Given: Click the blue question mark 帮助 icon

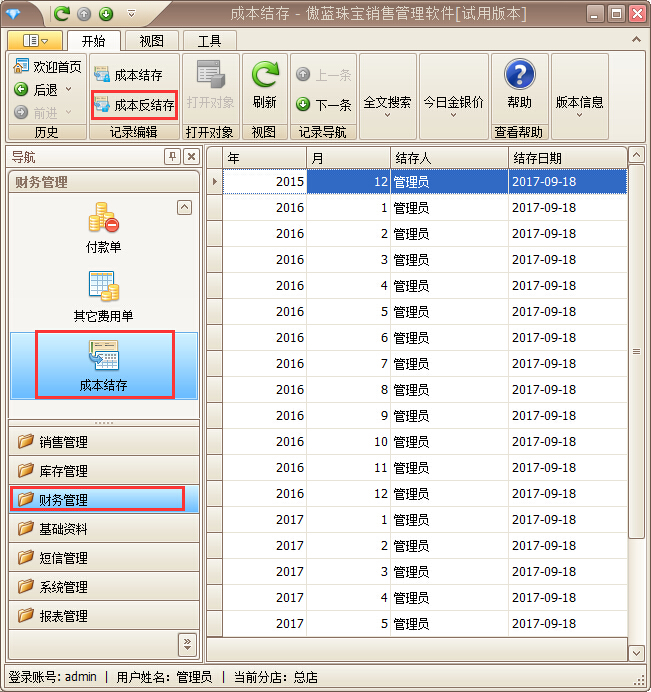Looking at the screenshot, I should tap(519, 74).
